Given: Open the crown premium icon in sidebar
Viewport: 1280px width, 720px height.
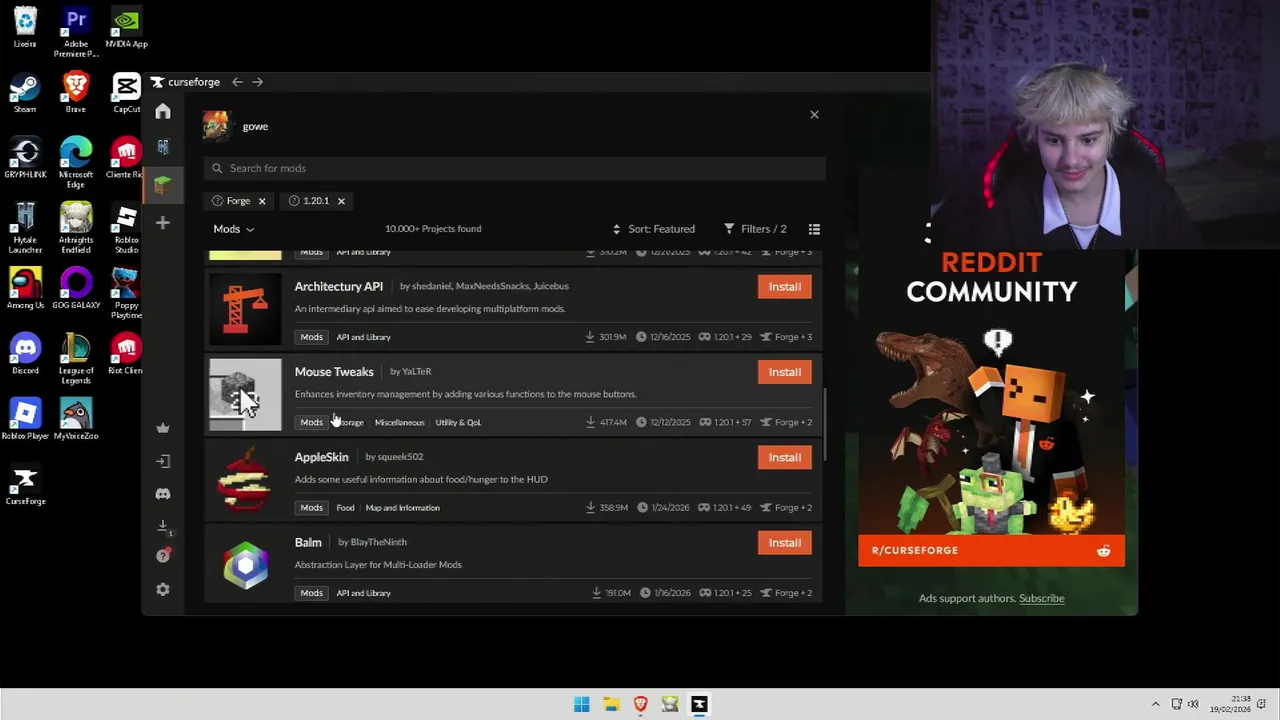Looking at the screenshot, I should click(x=163, y=428).
